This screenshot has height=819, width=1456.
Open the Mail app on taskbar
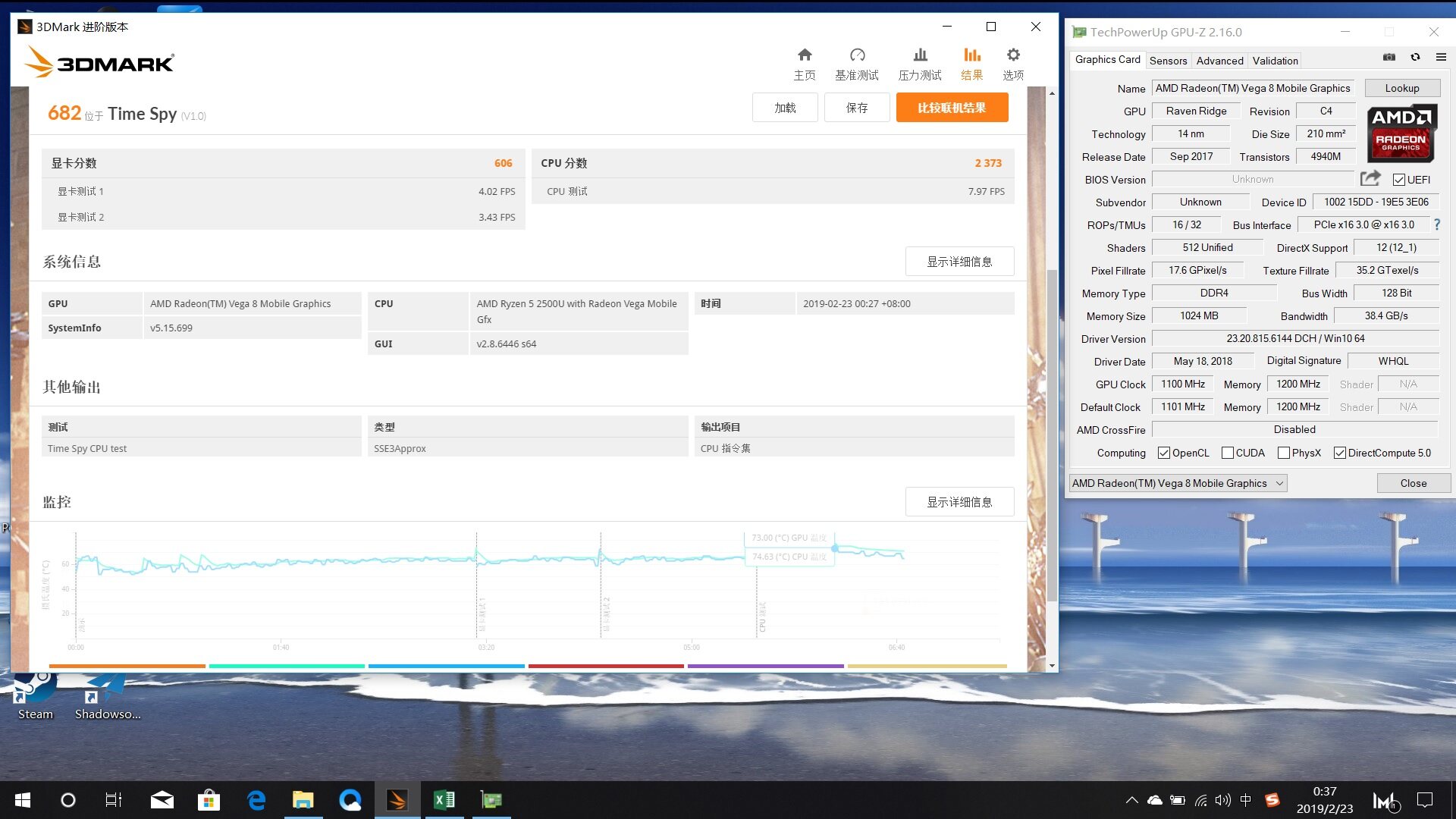click(x=162, y=800)
